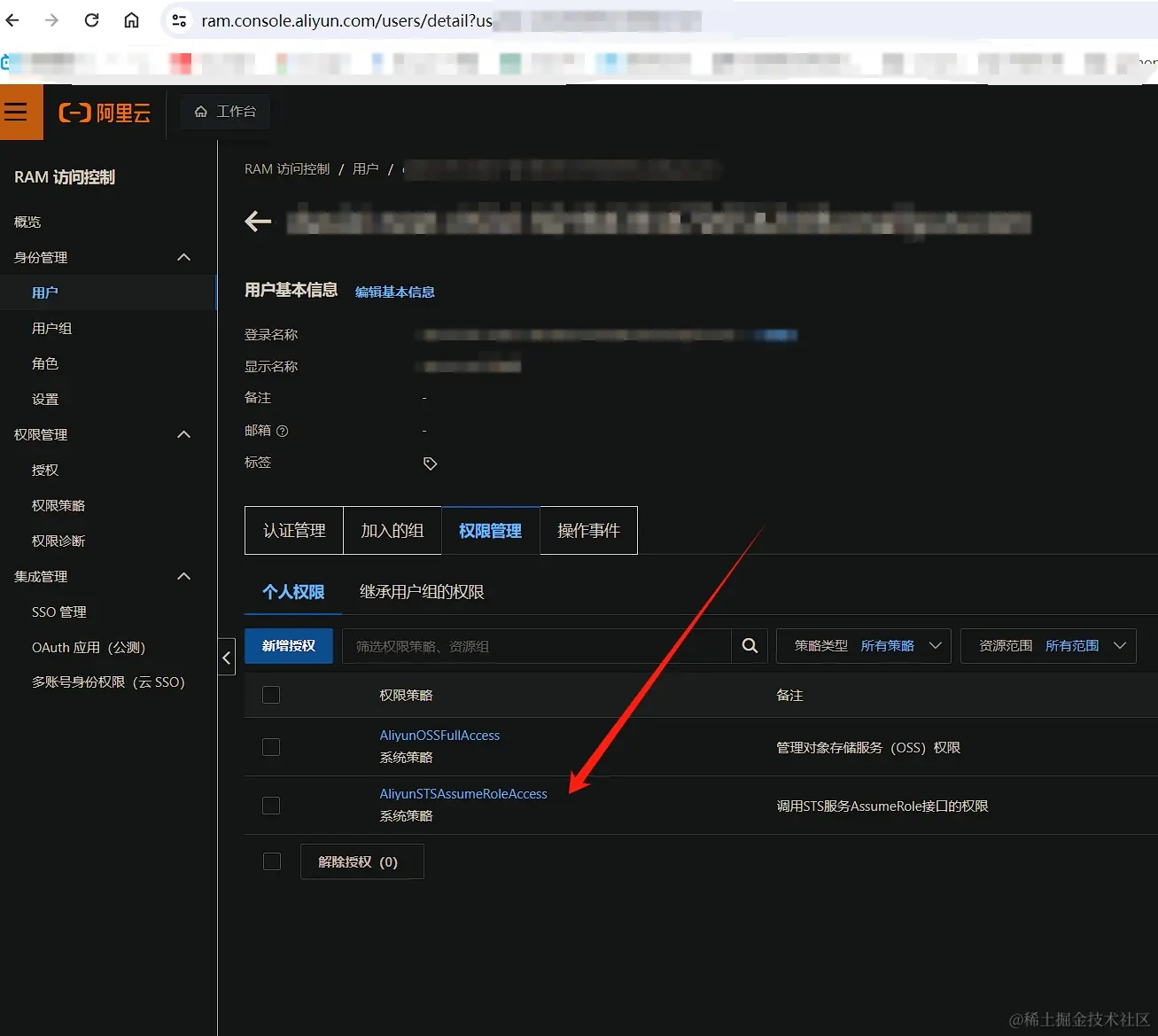The image size is (1158, 1036).
Task: Check the checkbox beside 解除授权
Action: [x=272, y=861]
